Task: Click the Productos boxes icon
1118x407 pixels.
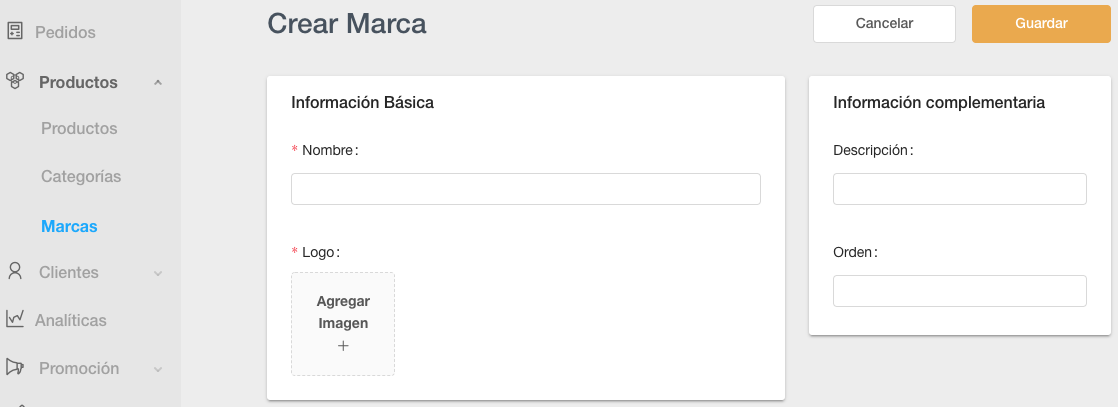Action: (x=15, y=81)
